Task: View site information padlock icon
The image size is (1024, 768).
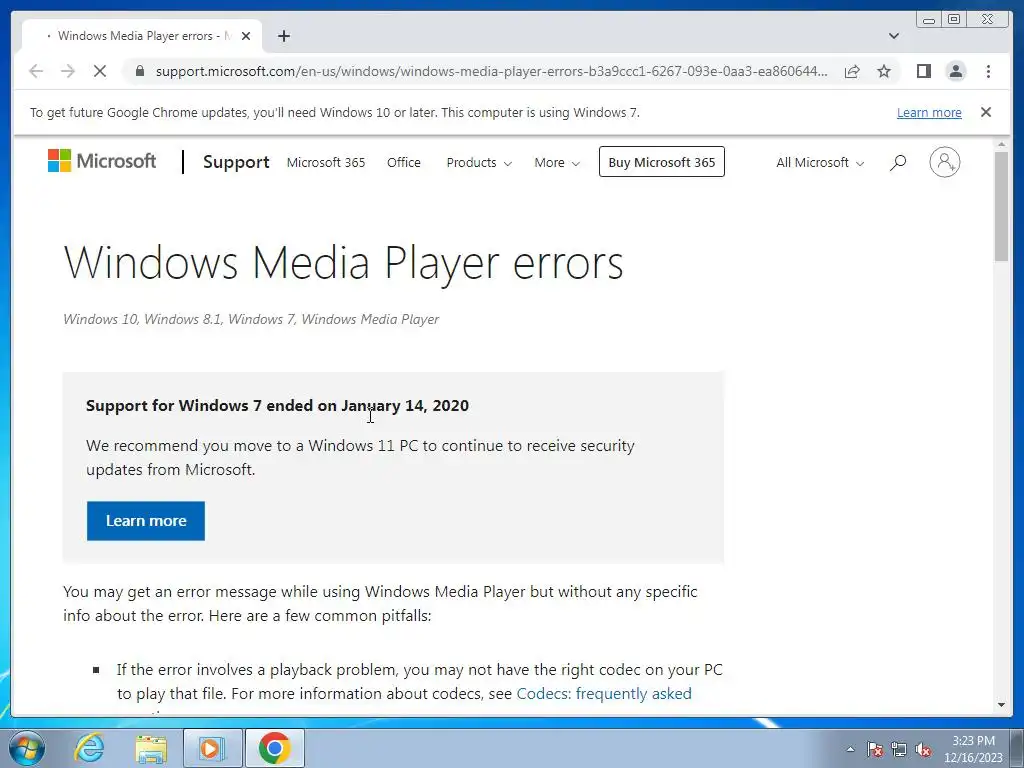Action: pyautogui.click(x=140, y=71)
